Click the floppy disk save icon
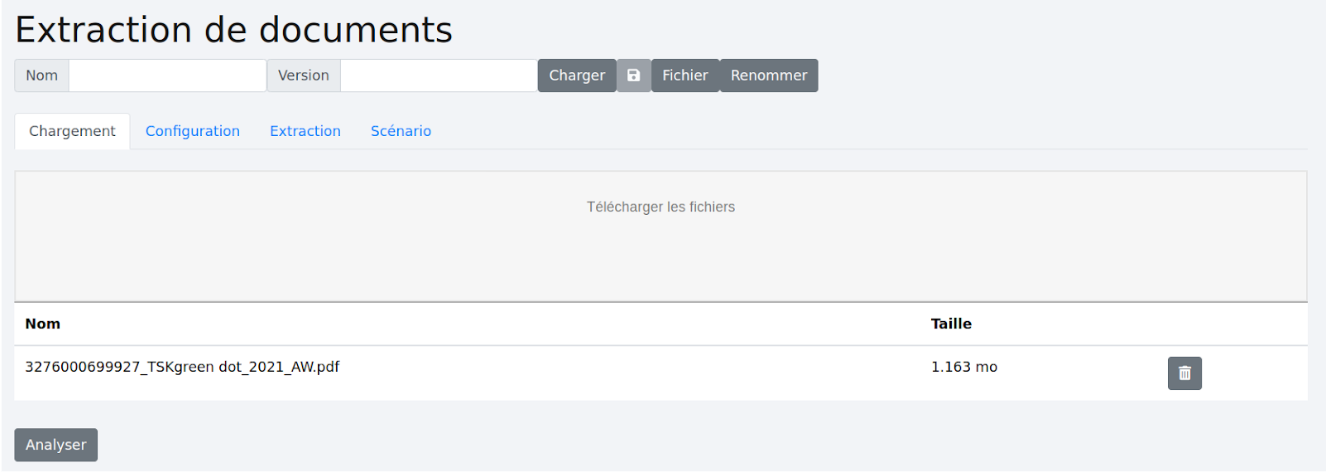Screen dimensions: 1327x473 tap(633, 76)
